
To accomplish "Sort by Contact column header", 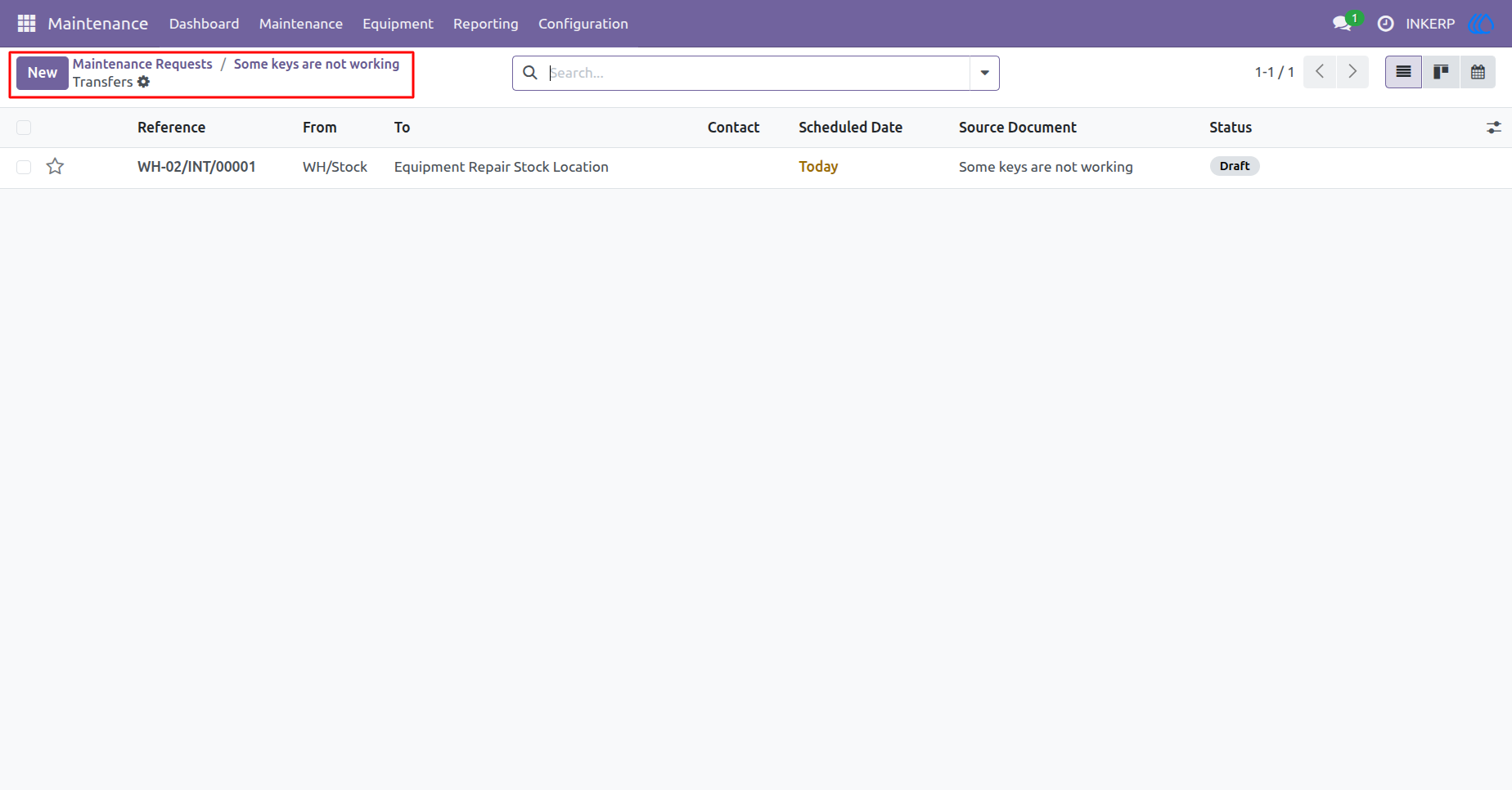I will [x=734, y=128].
